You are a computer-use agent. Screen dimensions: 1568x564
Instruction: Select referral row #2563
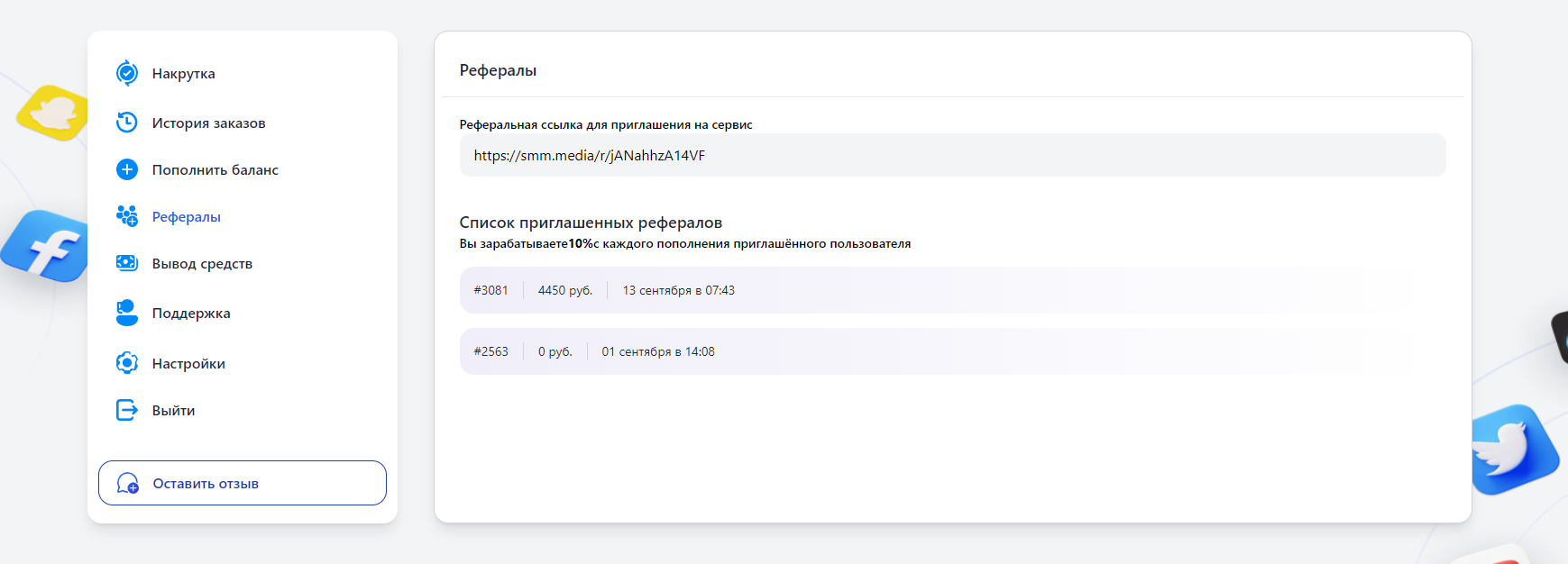click(x=952, y=351)
